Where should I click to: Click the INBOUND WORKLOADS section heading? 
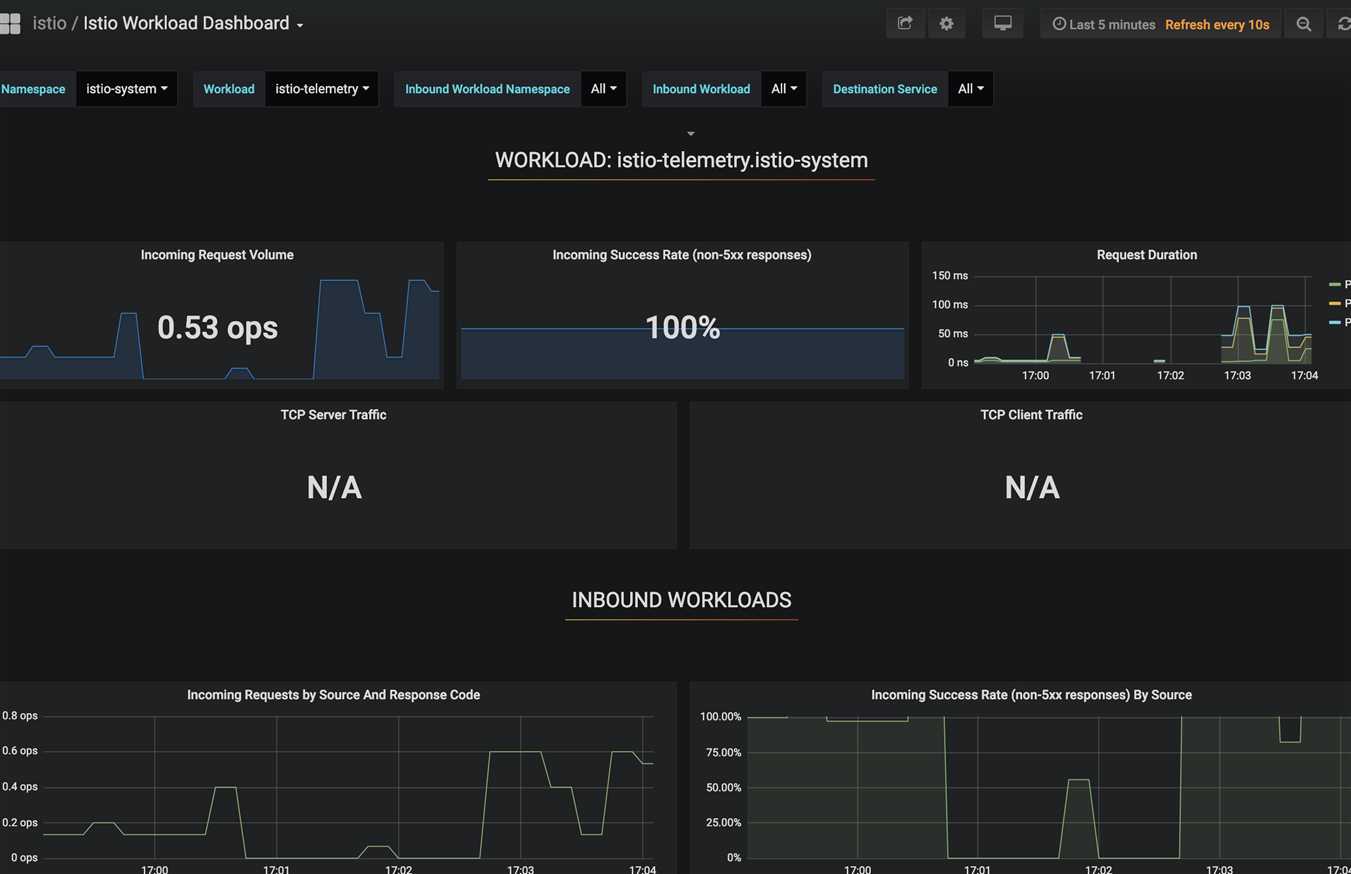click(x=681, y=600)
